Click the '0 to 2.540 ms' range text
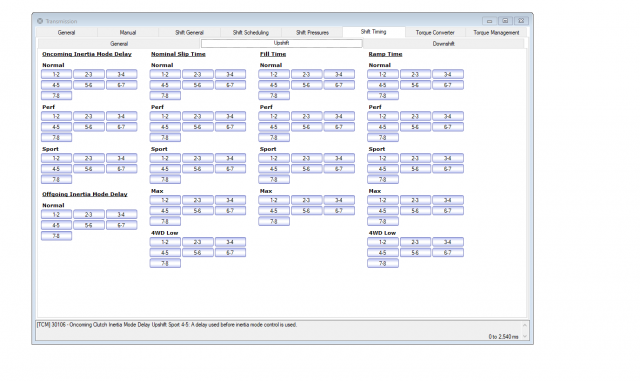The height and width of the screenshot is (381, 640). coord(503,336)
